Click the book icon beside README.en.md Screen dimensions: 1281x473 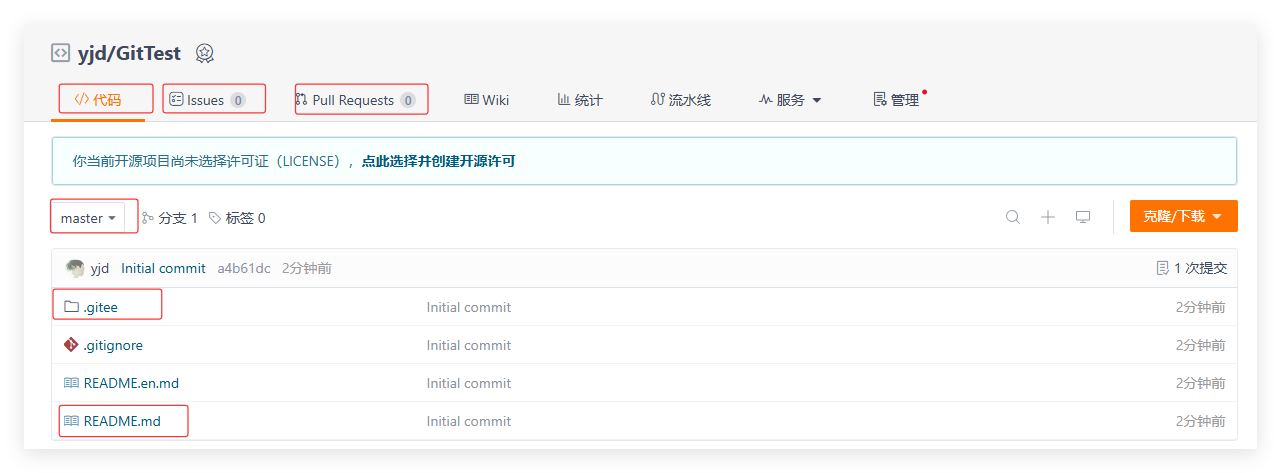click(71, 382)
